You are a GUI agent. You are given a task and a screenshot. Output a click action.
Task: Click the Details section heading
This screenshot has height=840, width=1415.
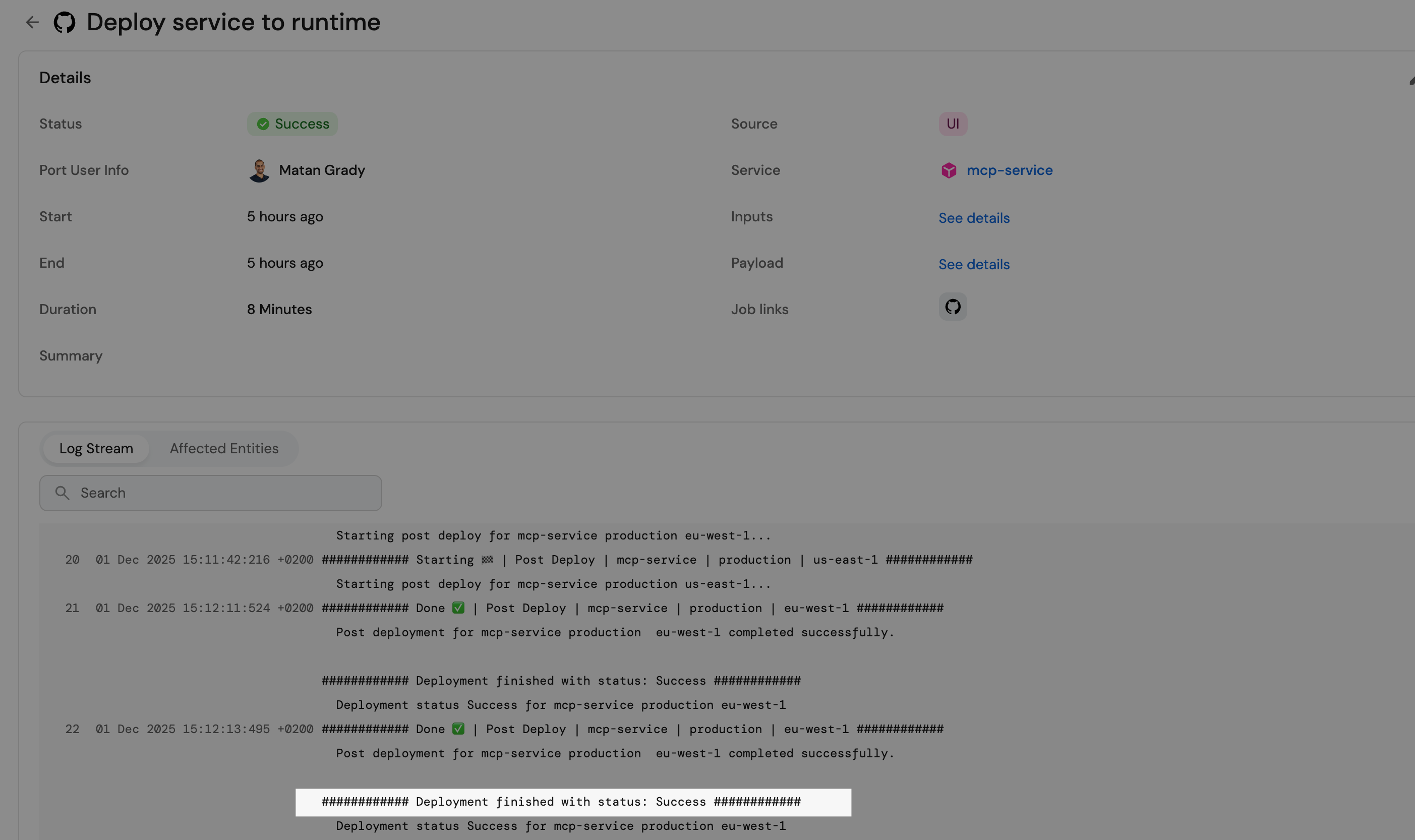(65, 78)
